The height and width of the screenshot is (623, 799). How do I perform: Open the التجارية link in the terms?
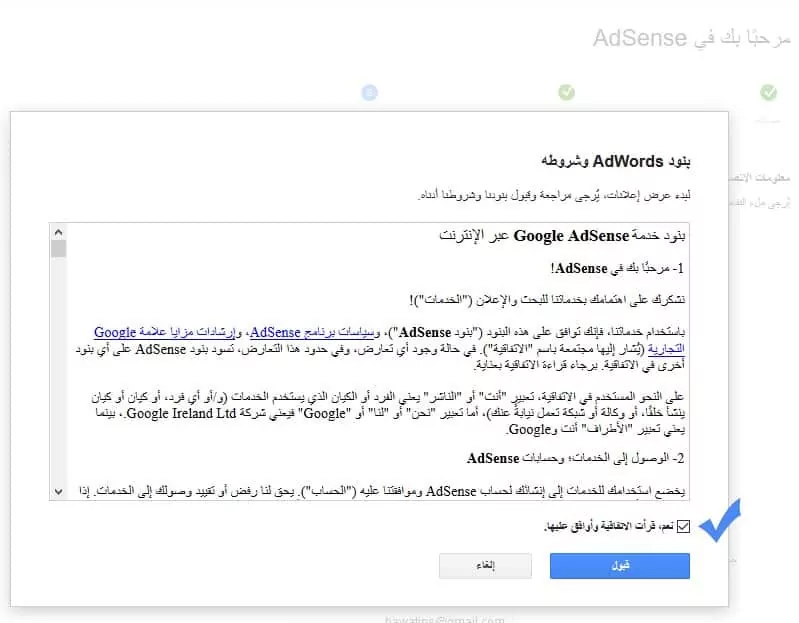666,349
